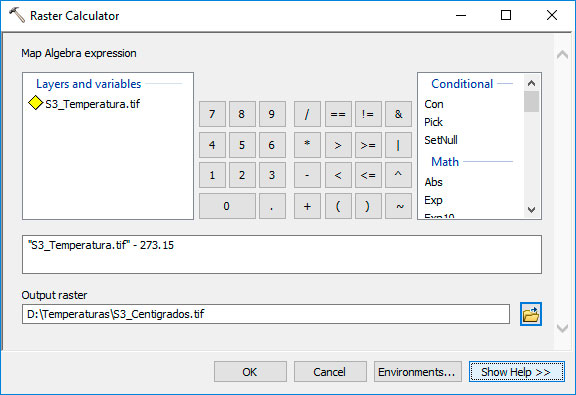Choose the SetNull conditional function
The image size is (576, 395).
tap(441, 140)
